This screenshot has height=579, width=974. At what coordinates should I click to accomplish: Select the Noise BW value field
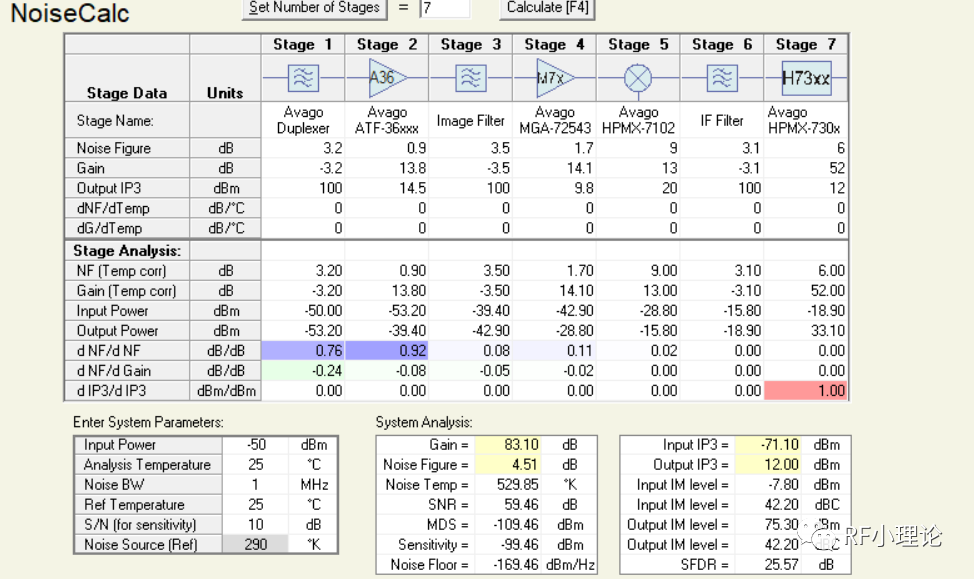255,485
